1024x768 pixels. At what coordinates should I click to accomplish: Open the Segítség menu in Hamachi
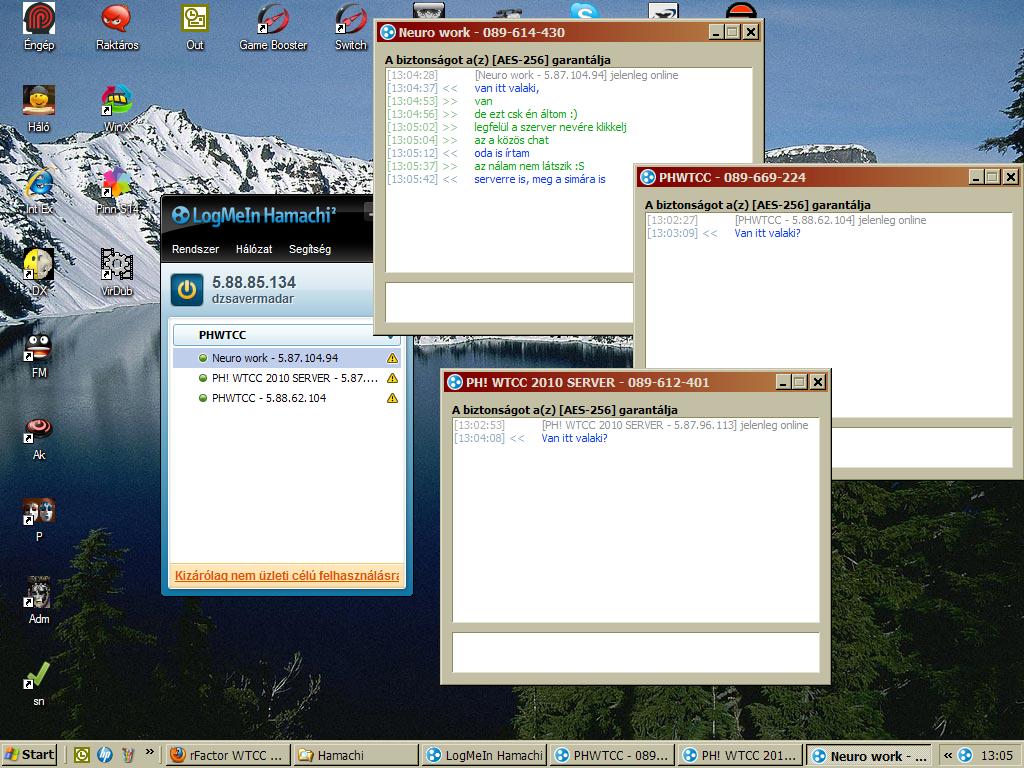click(x=310, y=249)
